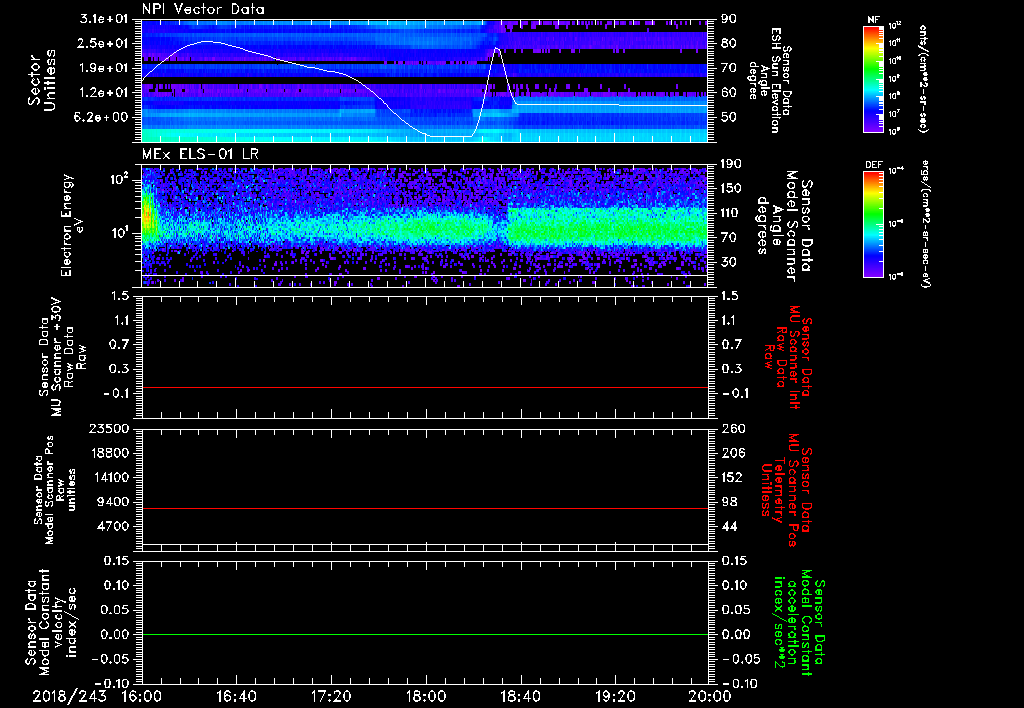
Task: Click the 'MU Scanner +30V Raw Data' axis label
Action: tap(61, 357)
